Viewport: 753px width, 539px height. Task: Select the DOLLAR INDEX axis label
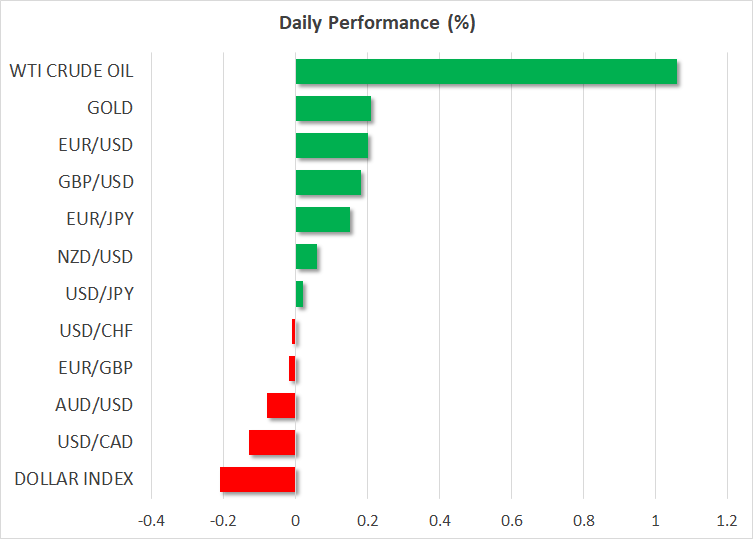tap(74, 479)
